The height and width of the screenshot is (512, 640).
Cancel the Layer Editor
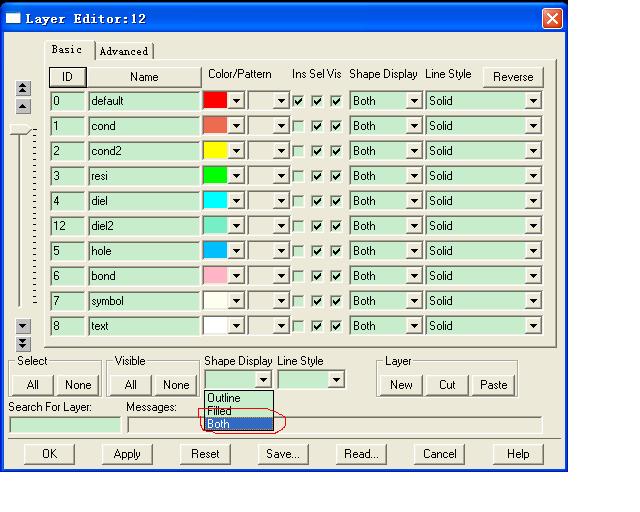click(x=439, y=454)
